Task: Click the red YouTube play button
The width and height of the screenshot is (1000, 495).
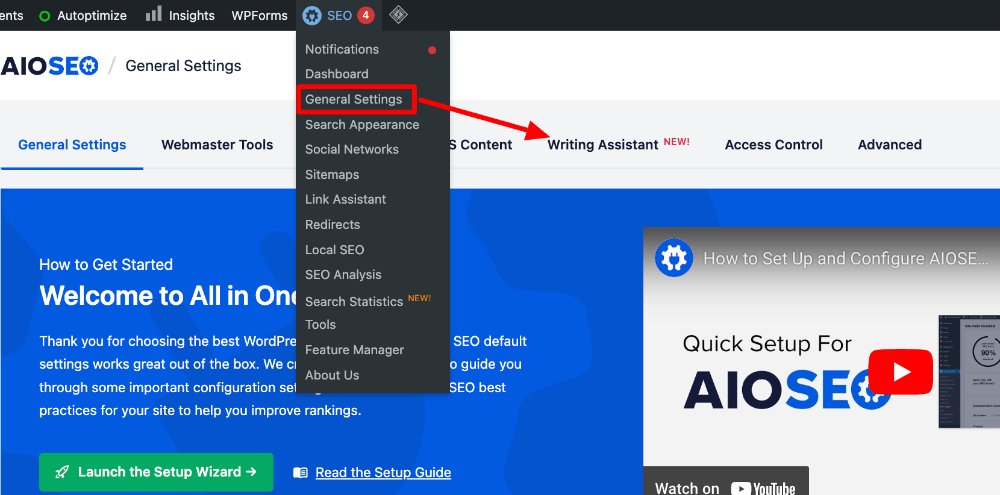Action: (901, 372)
